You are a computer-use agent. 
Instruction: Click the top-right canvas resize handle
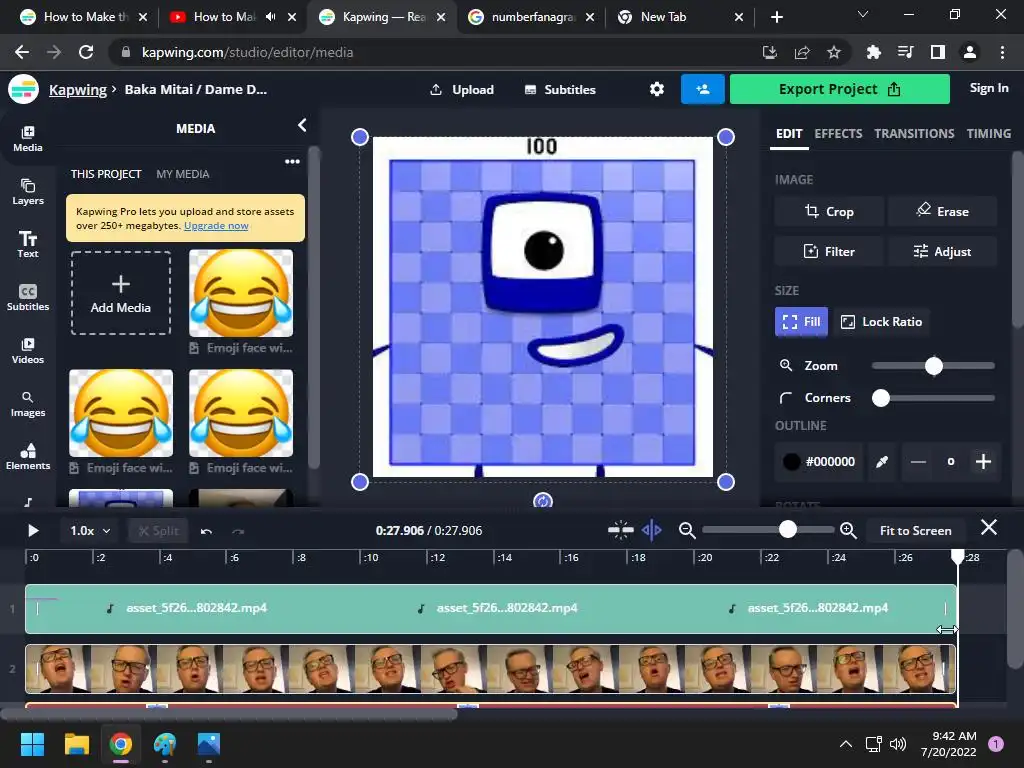click(726, 137)
